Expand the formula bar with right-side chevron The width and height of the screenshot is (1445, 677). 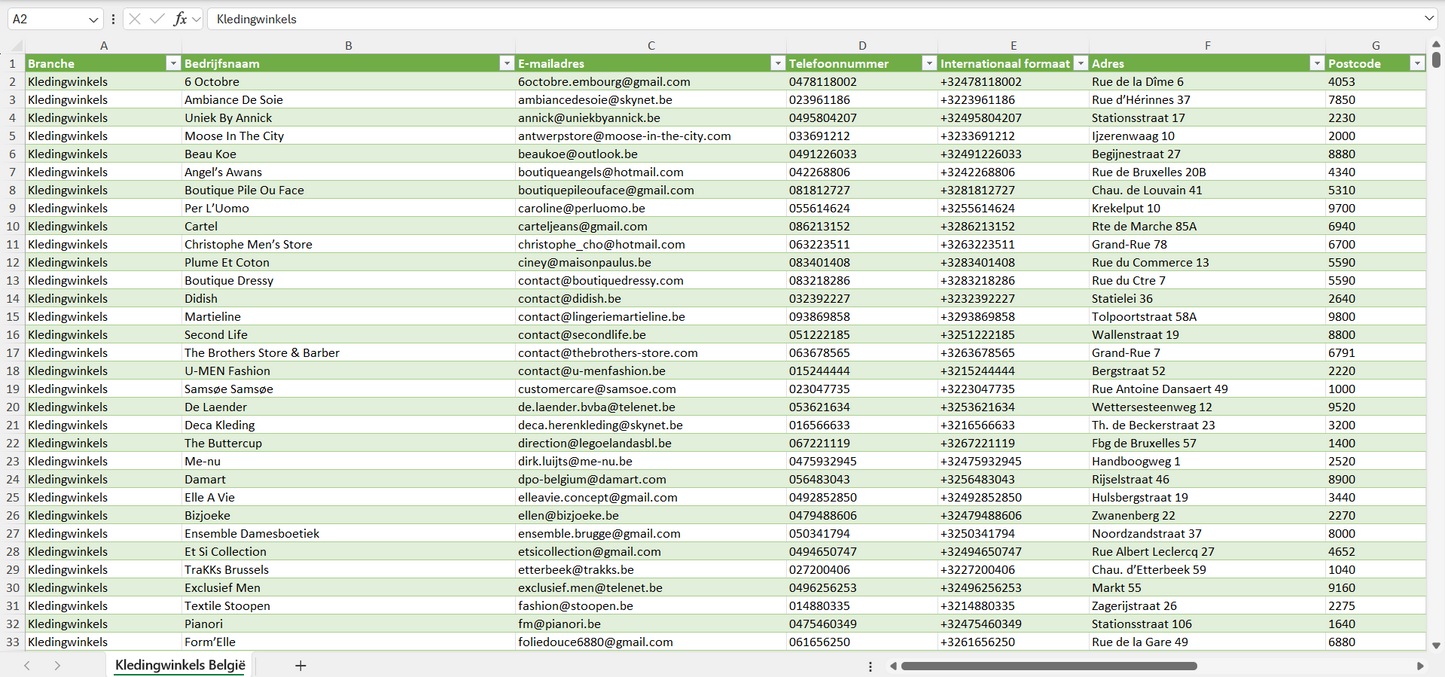1429,19
